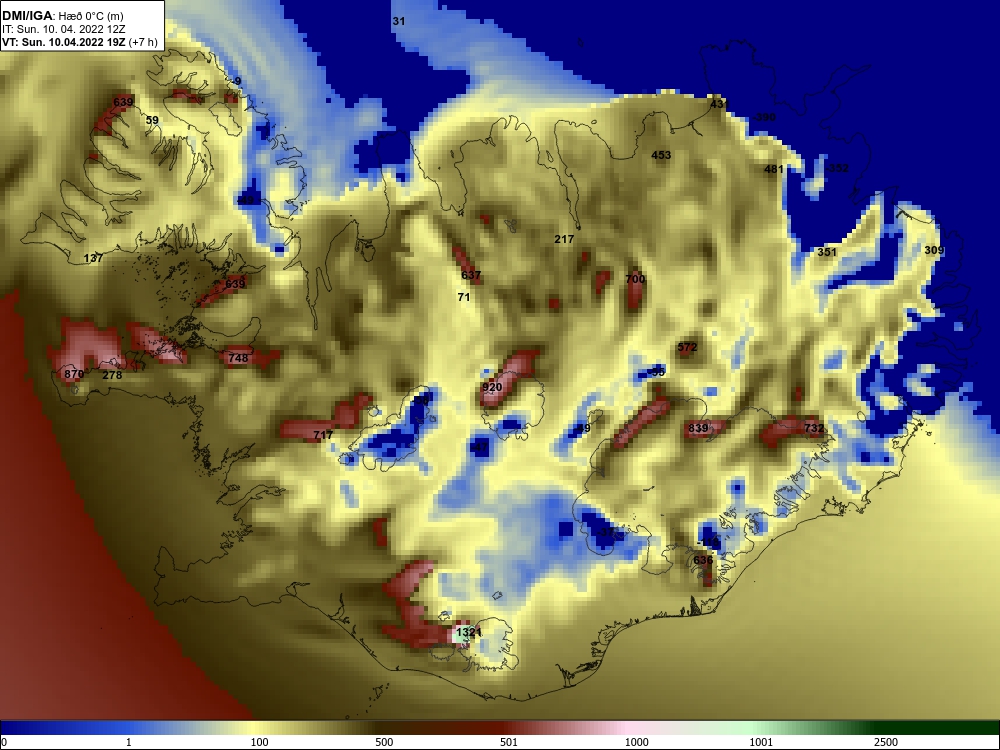Screen dimensions: 1000x750
Task: Select the map value 572
Action: click(687, 348)
